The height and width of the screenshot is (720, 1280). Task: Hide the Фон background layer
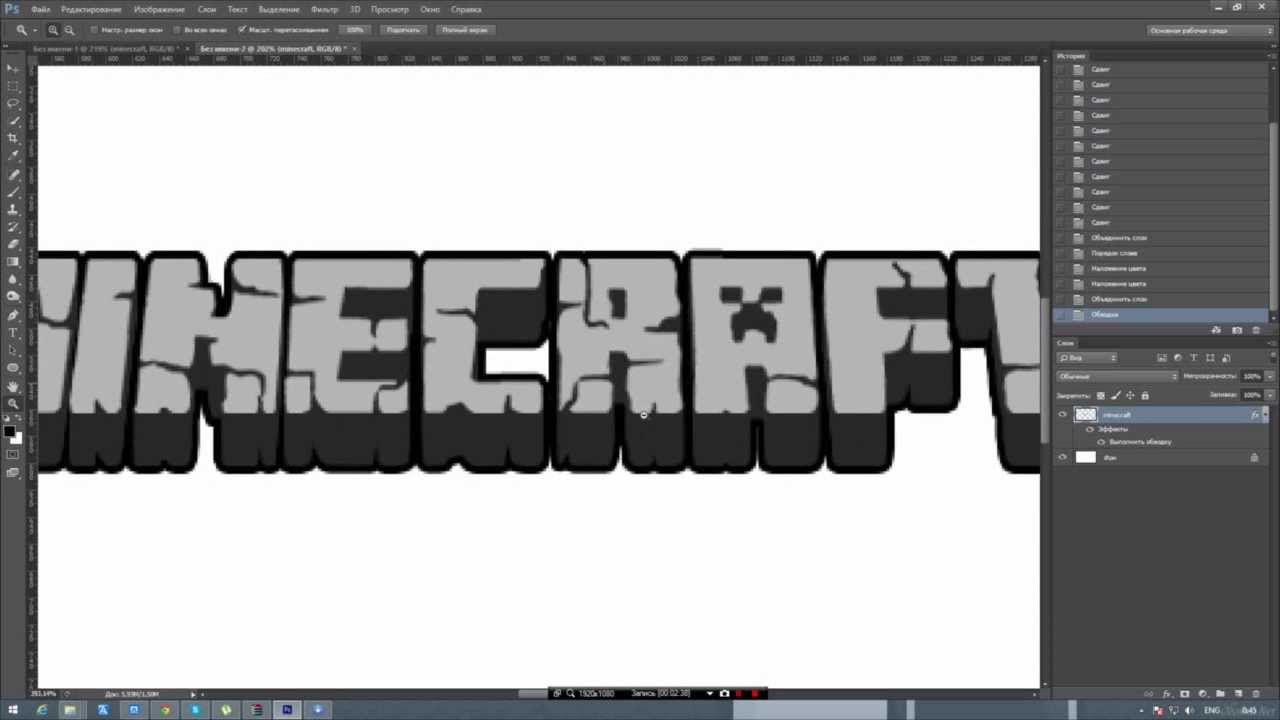[x=1062, y=457]
